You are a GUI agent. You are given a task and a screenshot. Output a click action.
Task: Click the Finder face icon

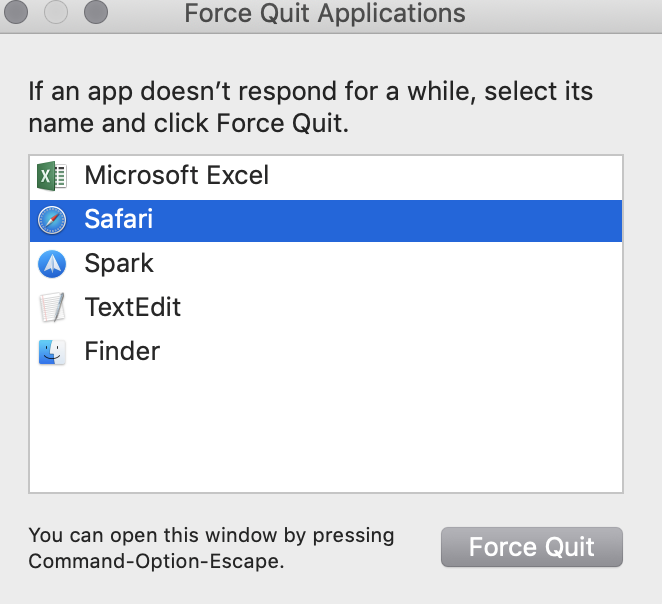[51, 352]
